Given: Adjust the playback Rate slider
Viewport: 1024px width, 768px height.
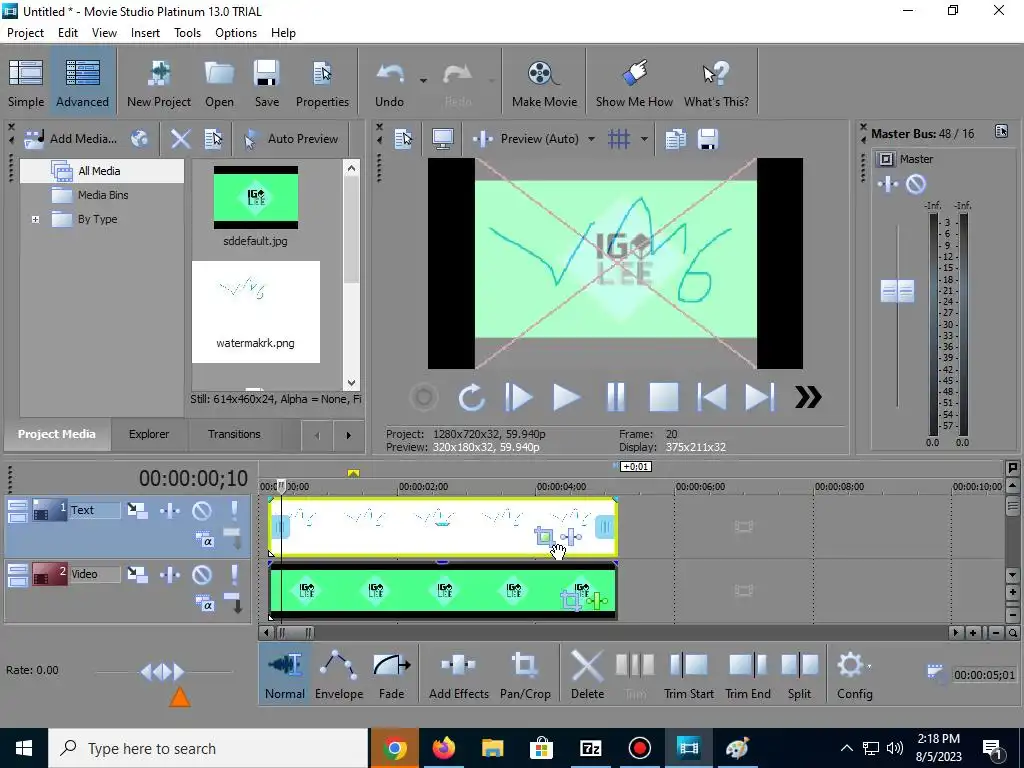Looking at the screenshot, I should [163, 671].
